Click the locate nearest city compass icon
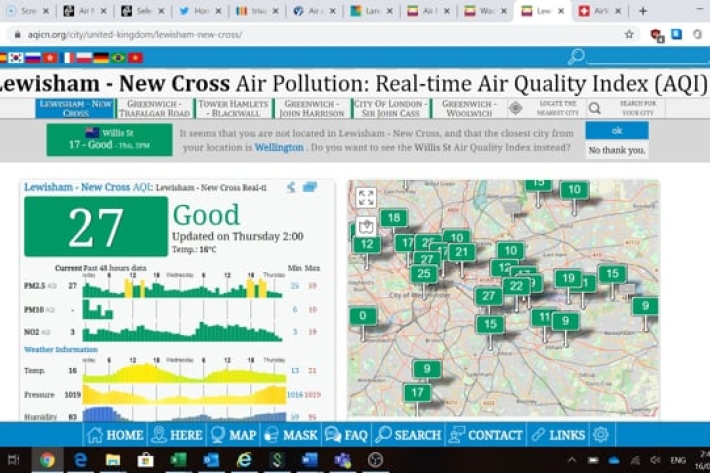This screenshot has height=473, width=710. tap(516, 108)
